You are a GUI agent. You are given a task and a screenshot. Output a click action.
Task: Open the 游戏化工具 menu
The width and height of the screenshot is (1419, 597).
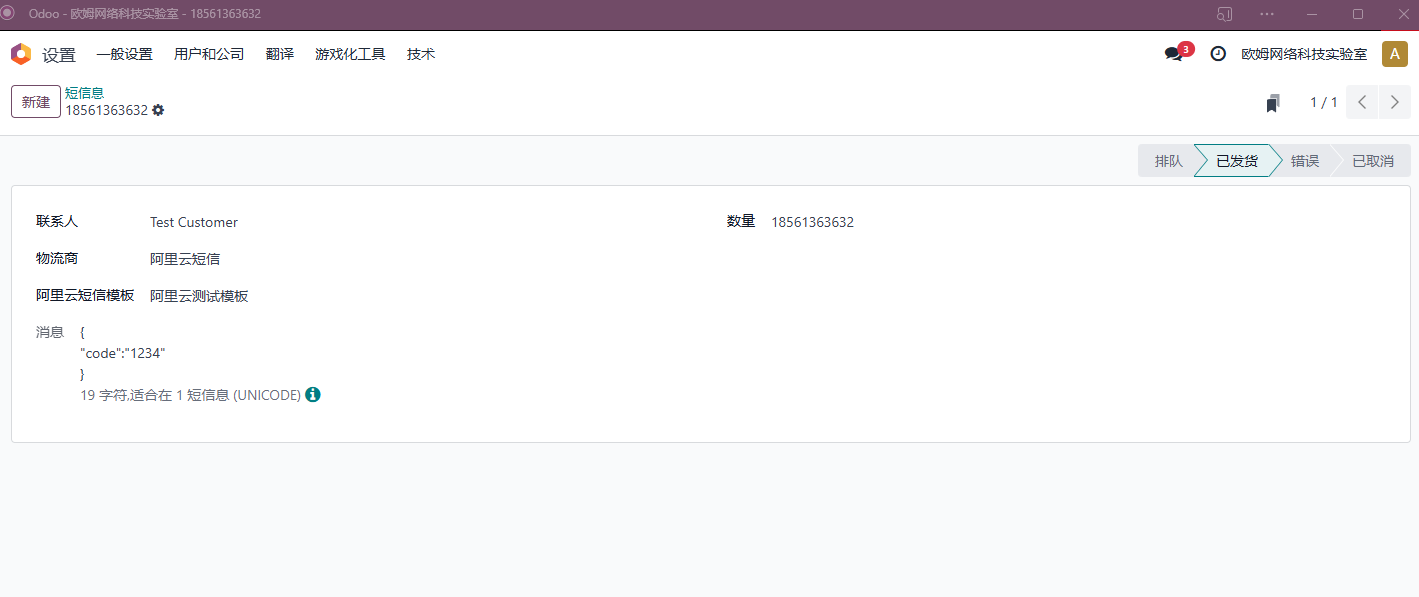click(x=350, y=54)
